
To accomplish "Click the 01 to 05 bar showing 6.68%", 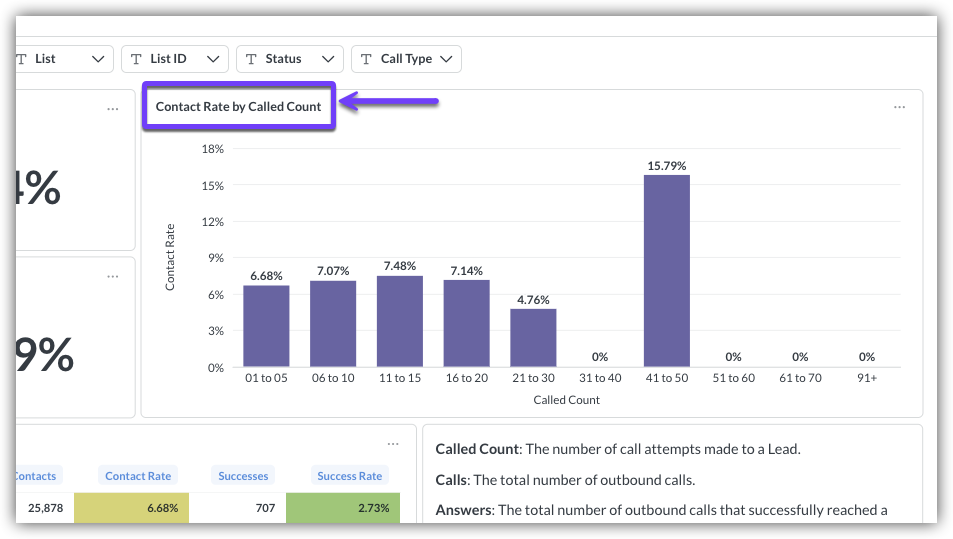I will [x=266, y=326].
